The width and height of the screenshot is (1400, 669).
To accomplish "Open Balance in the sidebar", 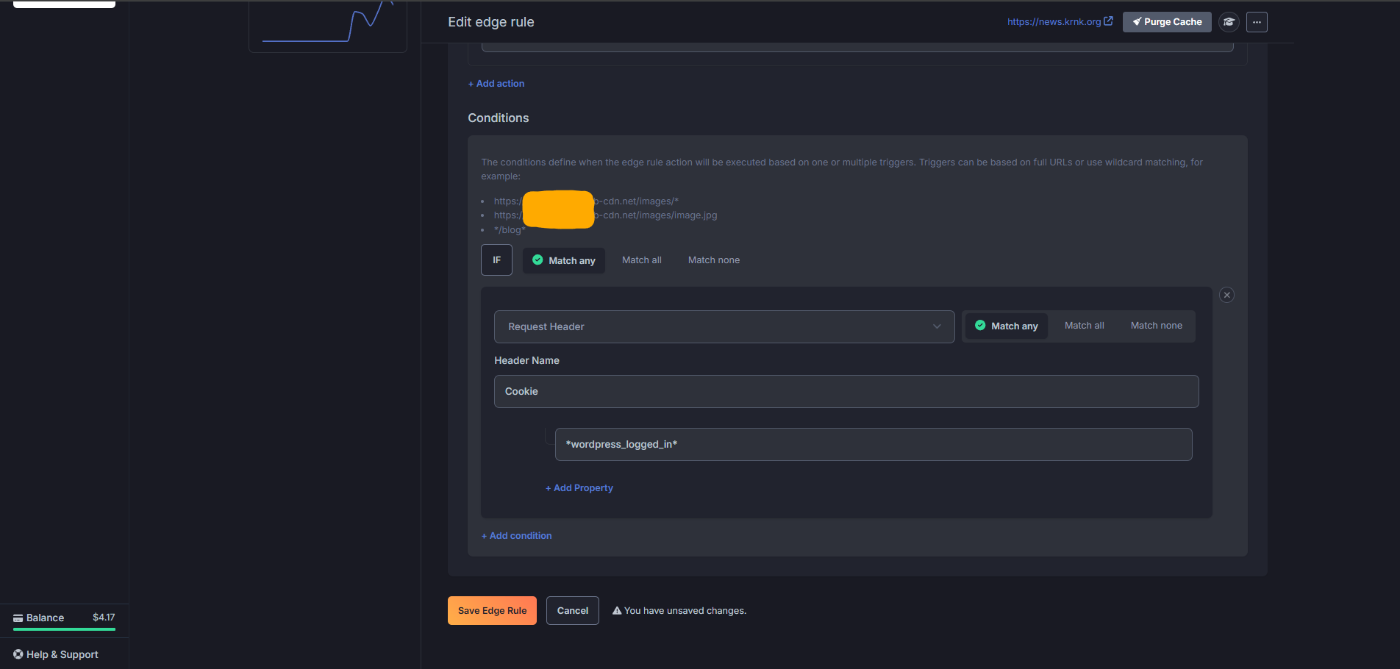I will [64, 618].
